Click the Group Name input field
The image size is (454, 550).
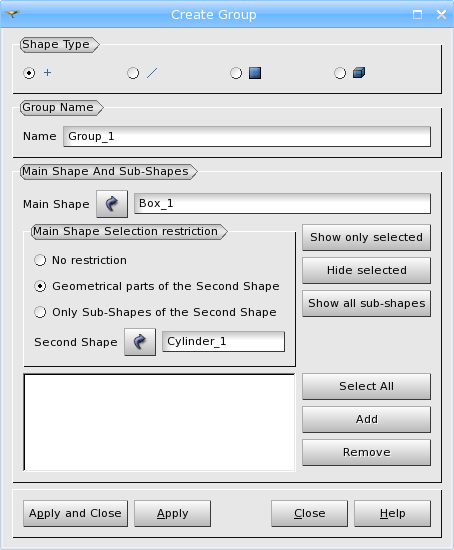247,136
